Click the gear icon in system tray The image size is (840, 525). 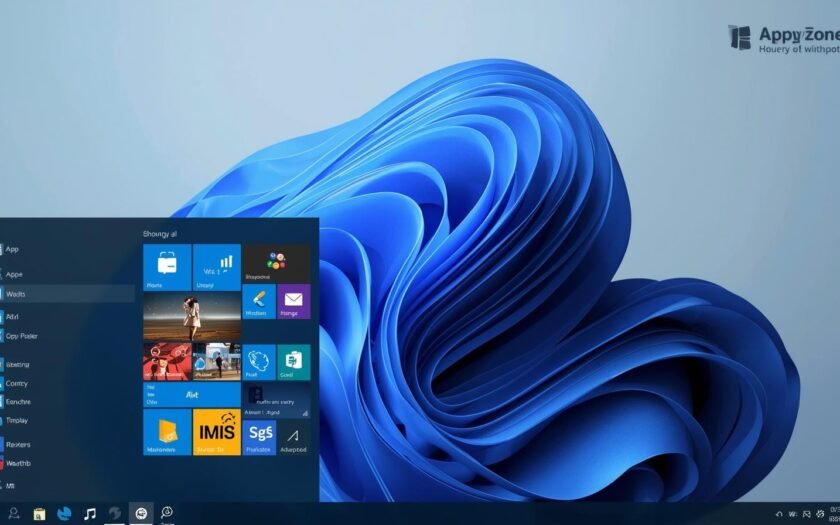pos(819,514)
